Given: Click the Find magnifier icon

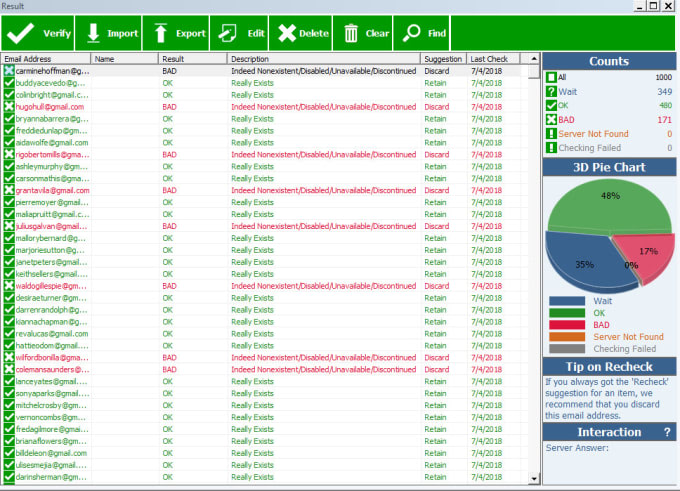Looking at the screenshot, I should coord(411,33).
